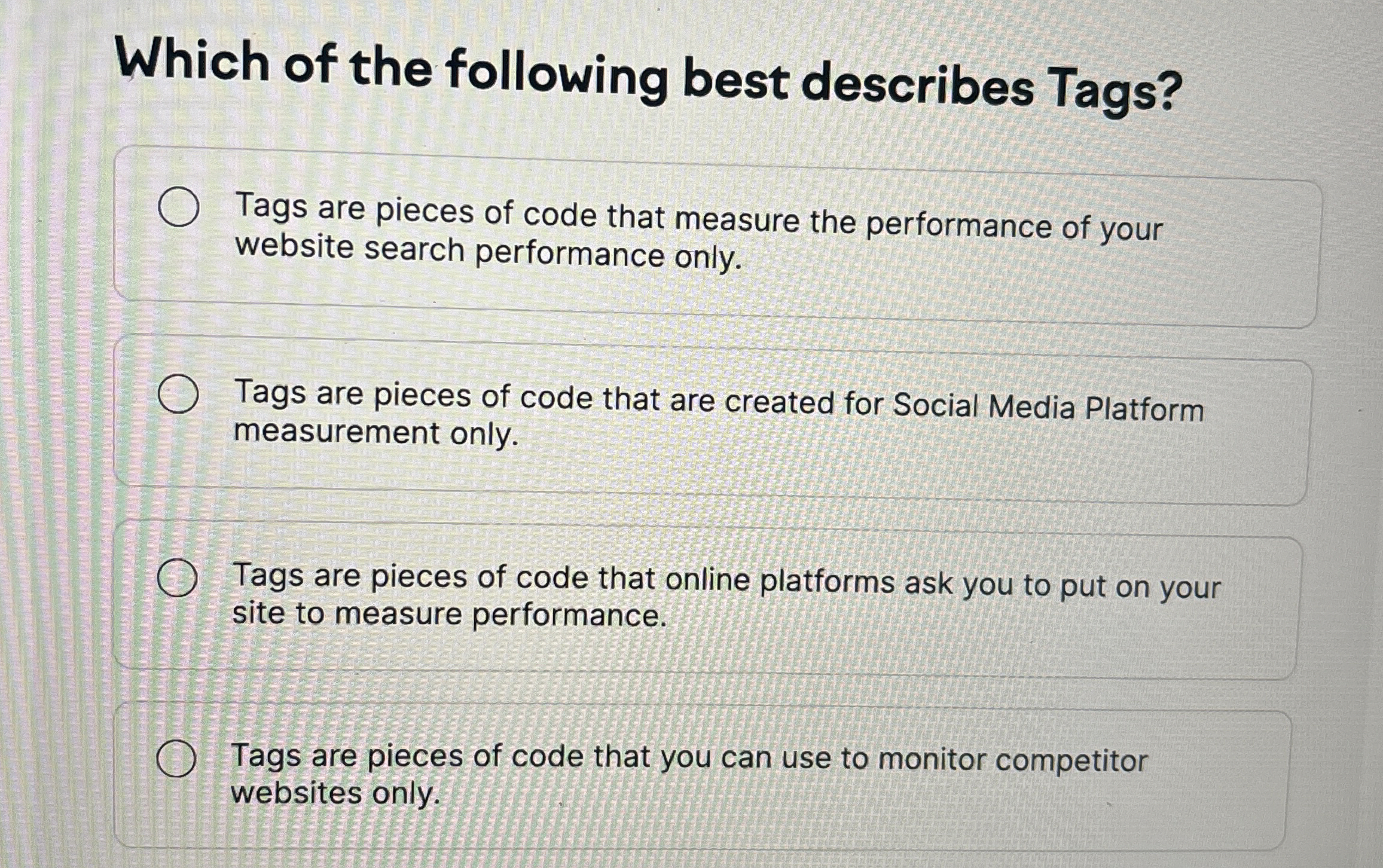Click the word 'Tags' starting the third option
Viewport: 1383px width, 868px height.
coord(268,575)
